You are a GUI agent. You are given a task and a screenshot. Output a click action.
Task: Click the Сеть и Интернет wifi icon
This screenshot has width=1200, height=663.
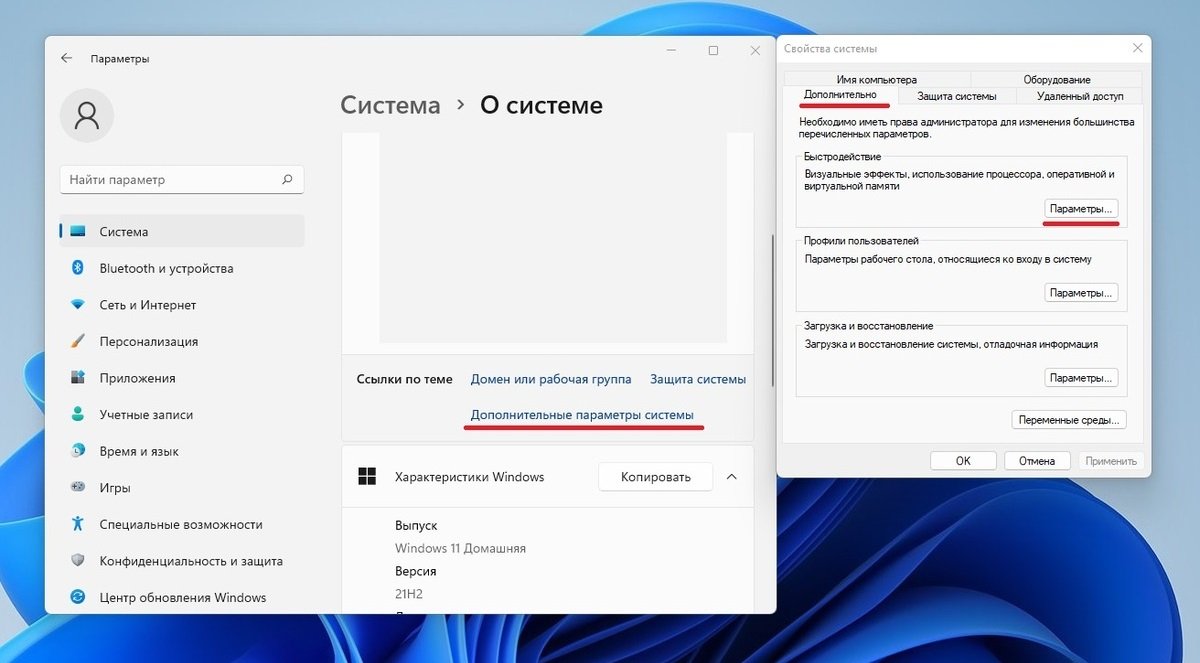[78, 305]
